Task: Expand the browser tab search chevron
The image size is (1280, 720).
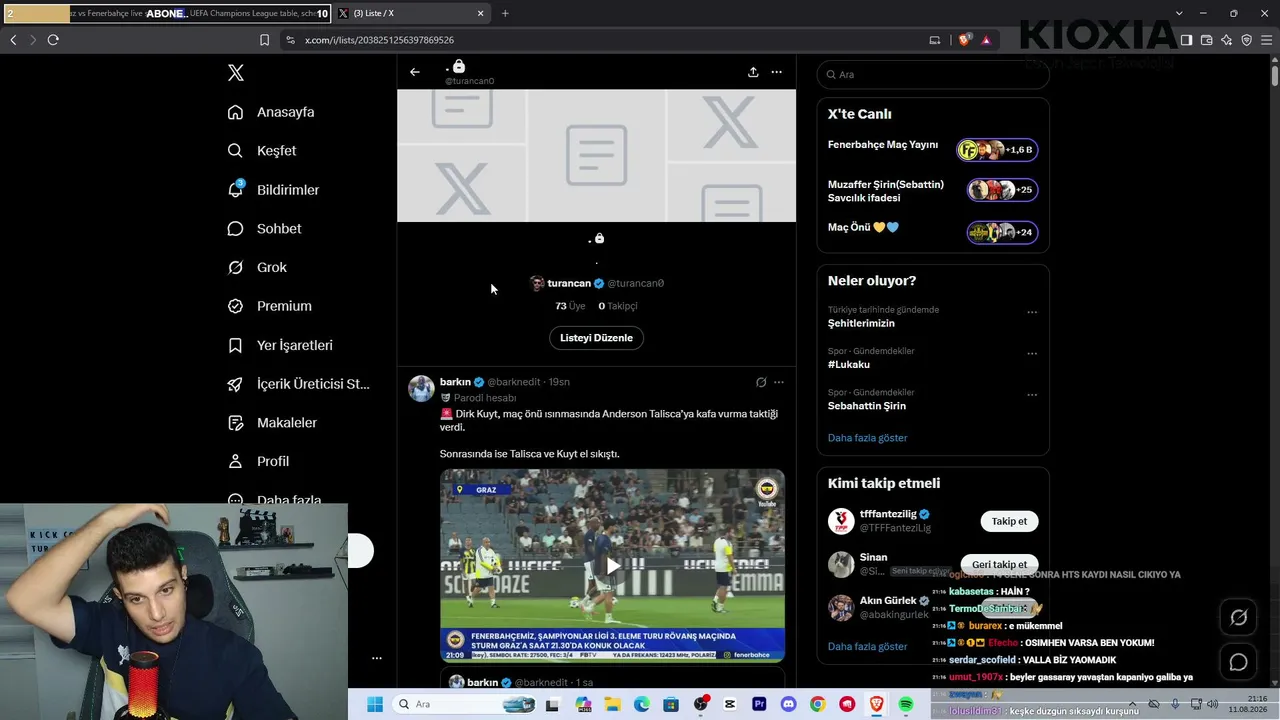Action: coord(1180,13)
